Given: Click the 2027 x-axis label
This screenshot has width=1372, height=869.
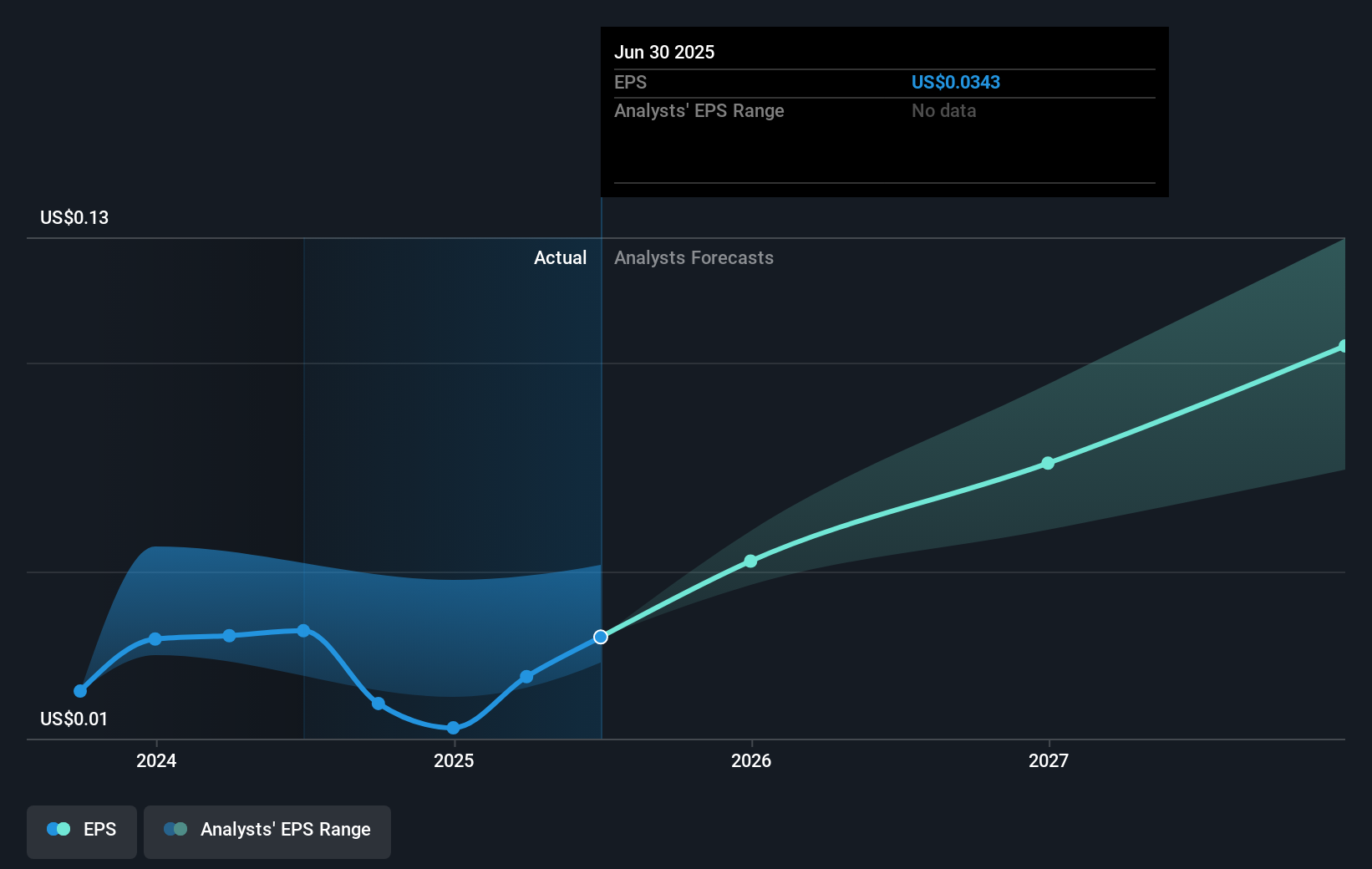Looking at the screenshot, I should click(1049, 760).
